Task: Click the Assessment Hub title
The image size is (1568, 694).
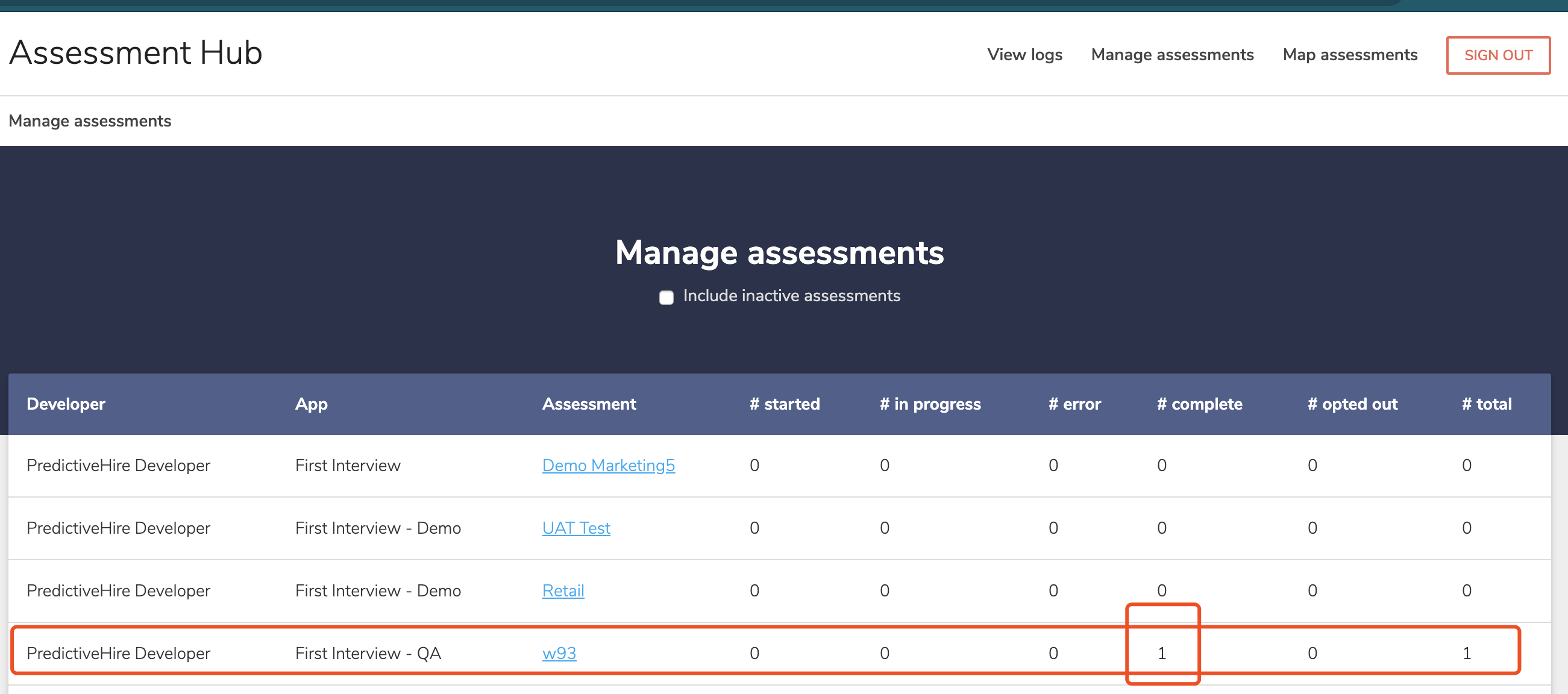Action: [x=136, y=53]
